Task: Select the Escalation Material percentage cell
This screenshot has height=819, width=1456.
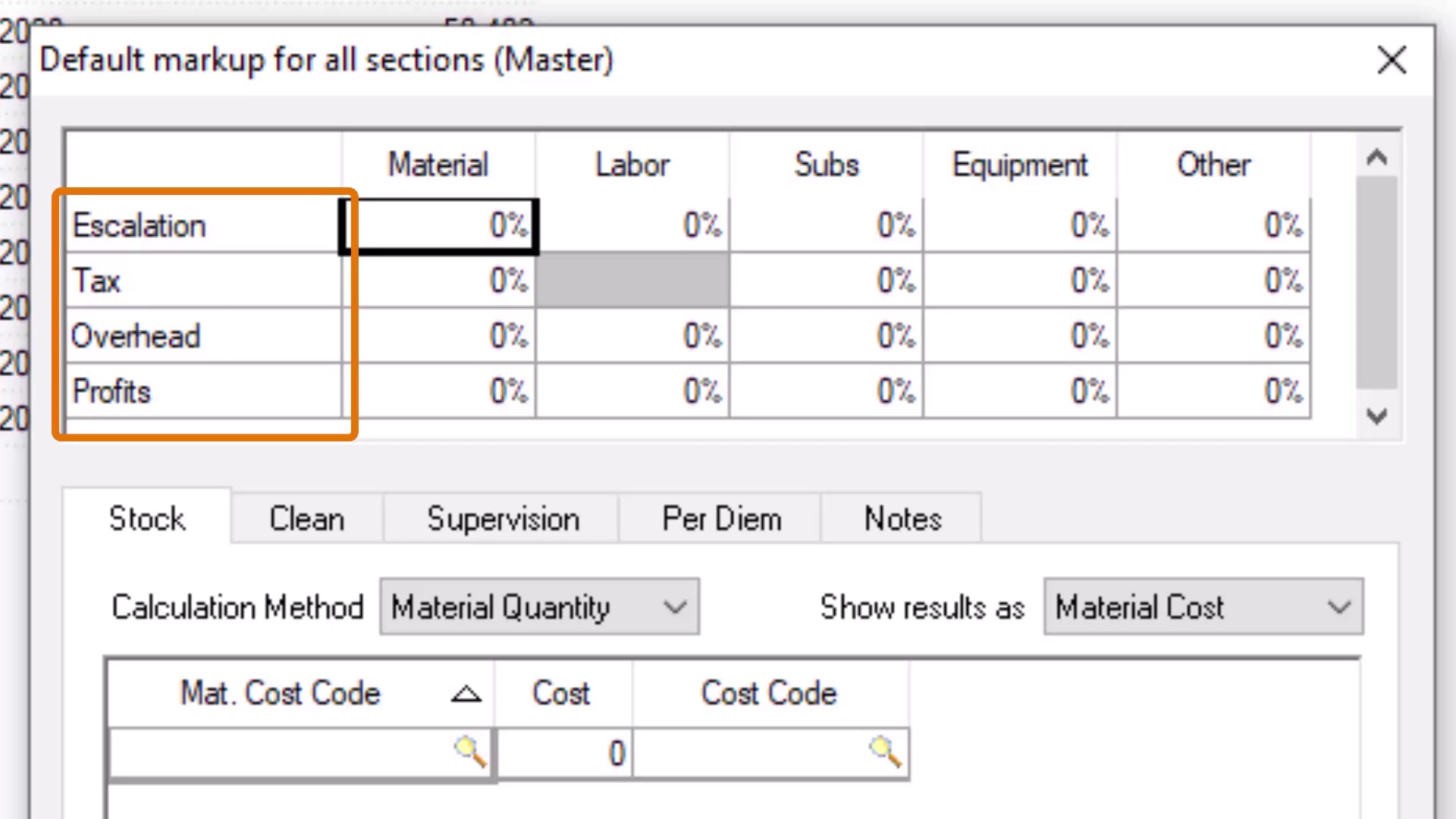Action: click(x=440, y=226)
